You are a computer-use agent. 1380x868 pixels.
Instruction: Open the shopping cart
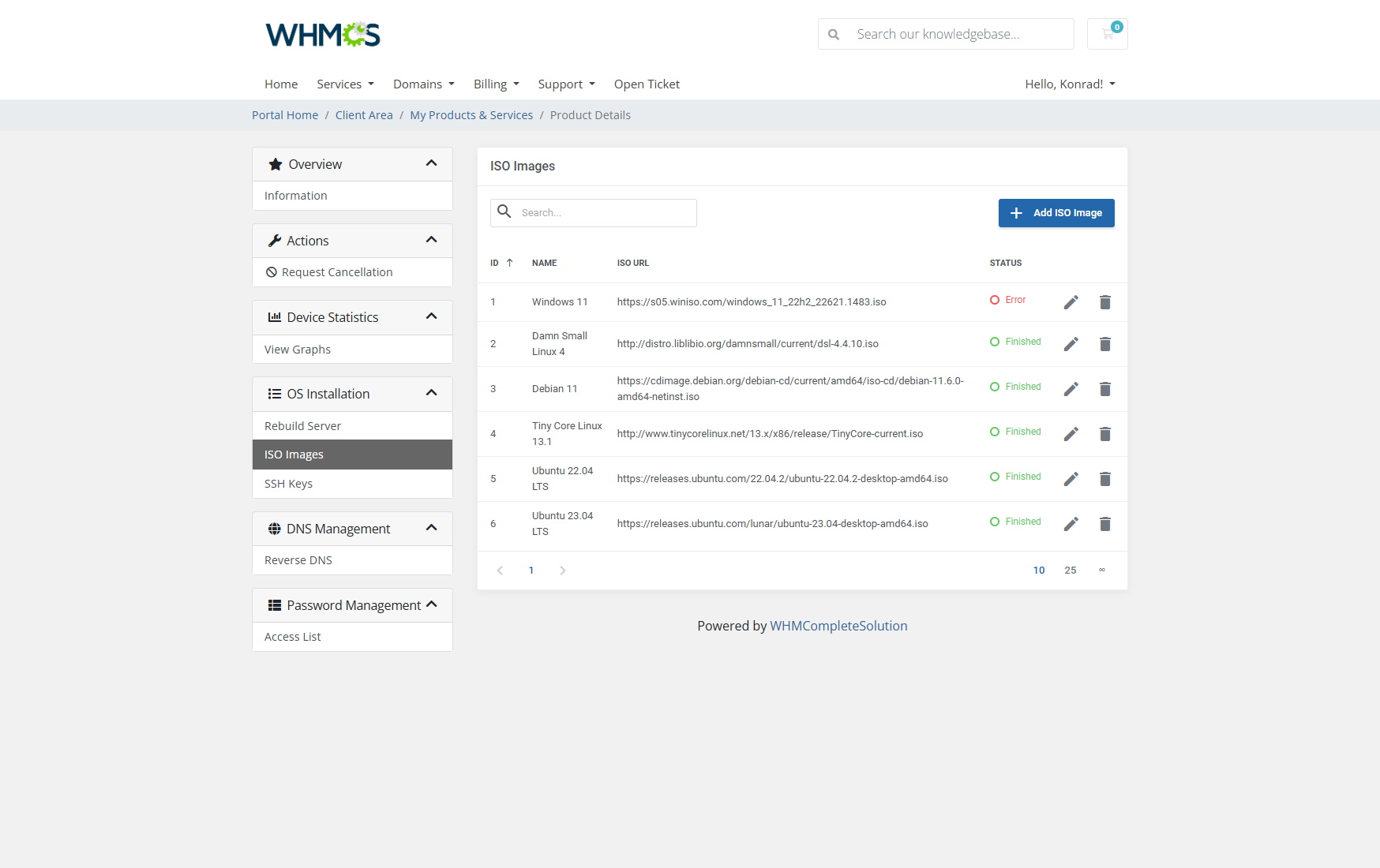pyautogui.click(x=1107, y=34)
